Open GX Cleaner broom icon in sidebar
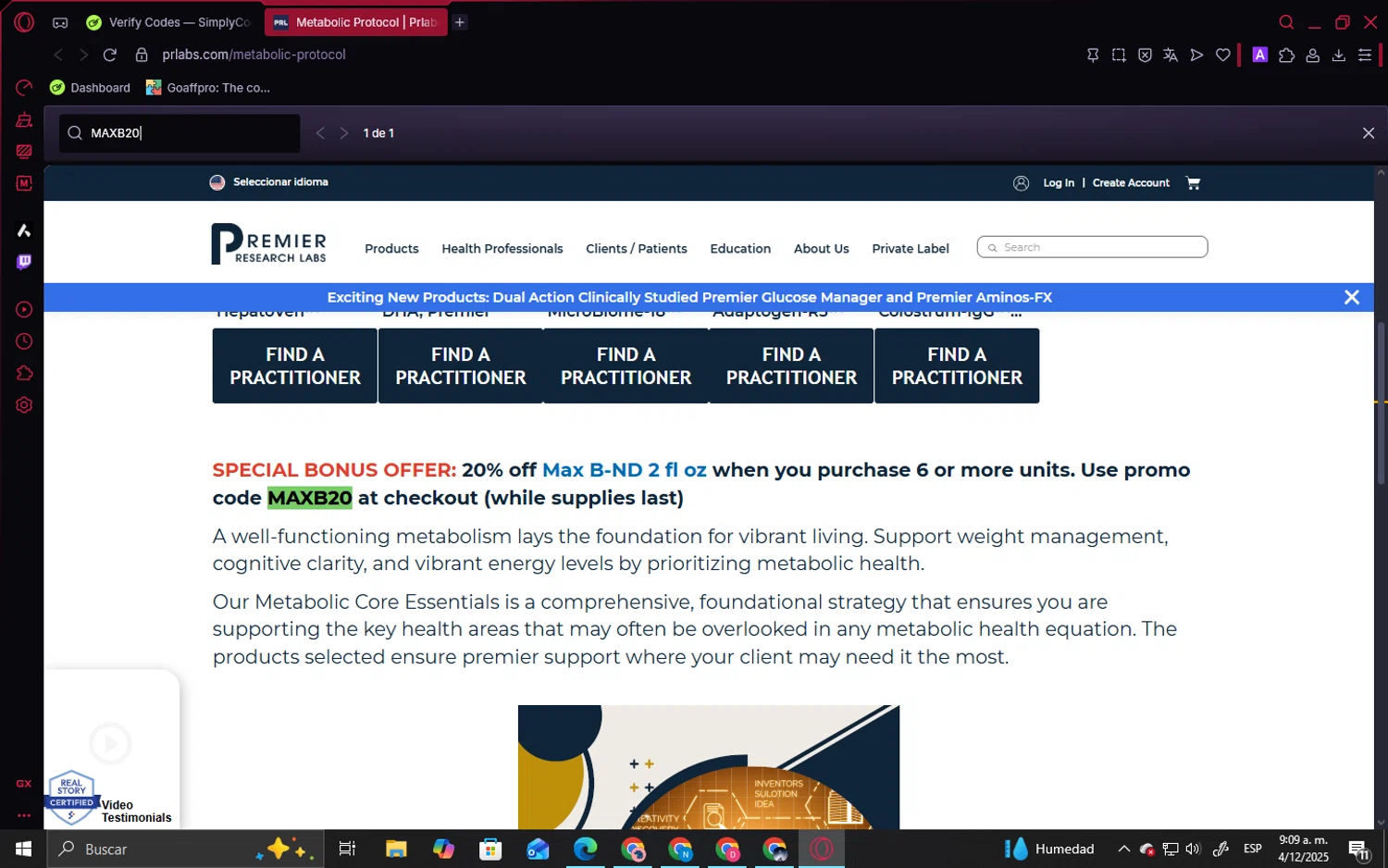Image resolution: width=1388 pixels, height=868 pixels. tap(24, 120)
